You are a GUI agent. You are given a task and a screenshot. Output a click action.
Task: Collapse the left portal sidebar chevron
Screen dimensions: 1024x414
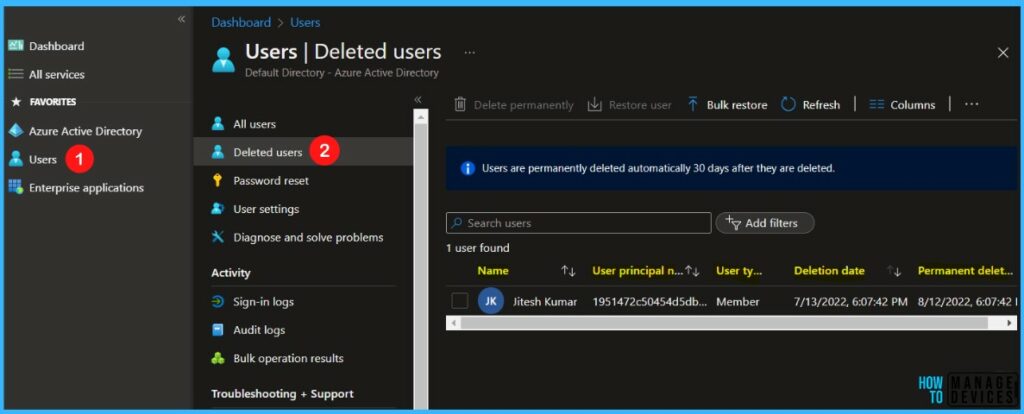click(x=182, y=19)
